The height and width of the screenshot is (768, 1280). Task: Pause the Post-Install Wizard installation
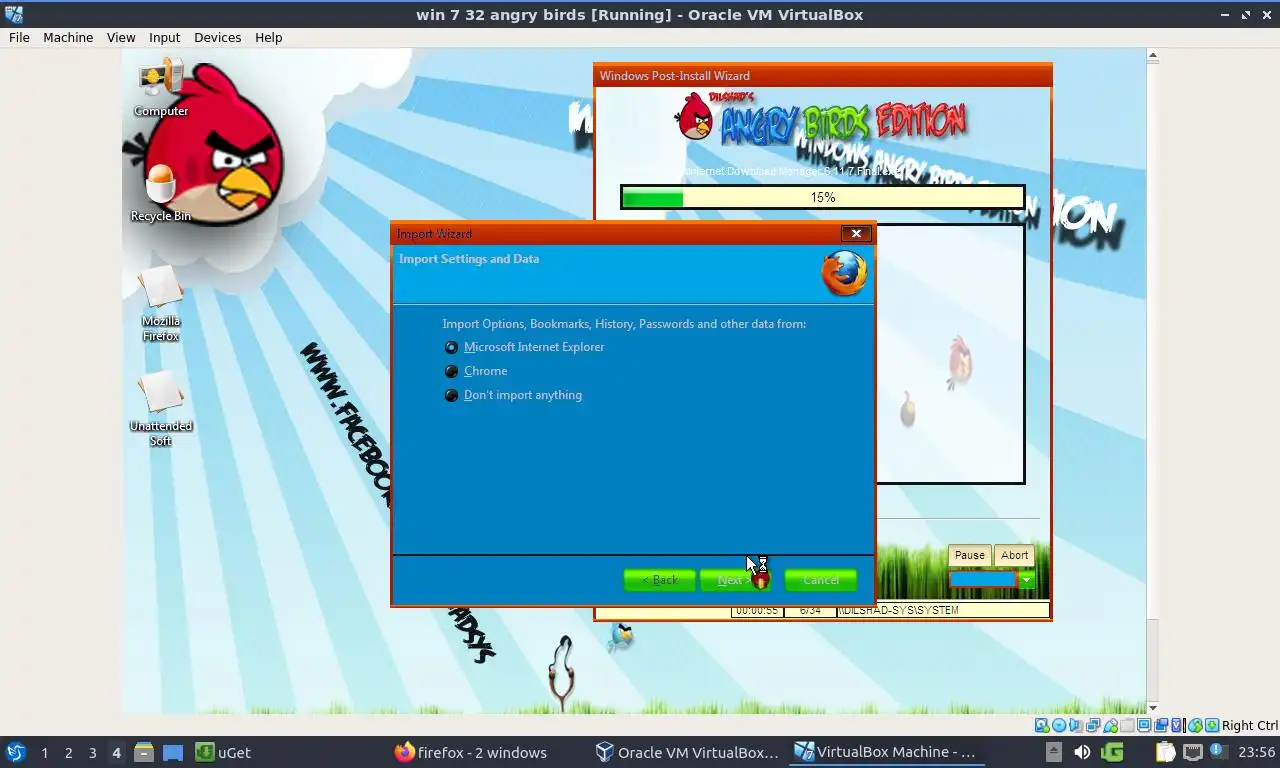pos(969,555)
